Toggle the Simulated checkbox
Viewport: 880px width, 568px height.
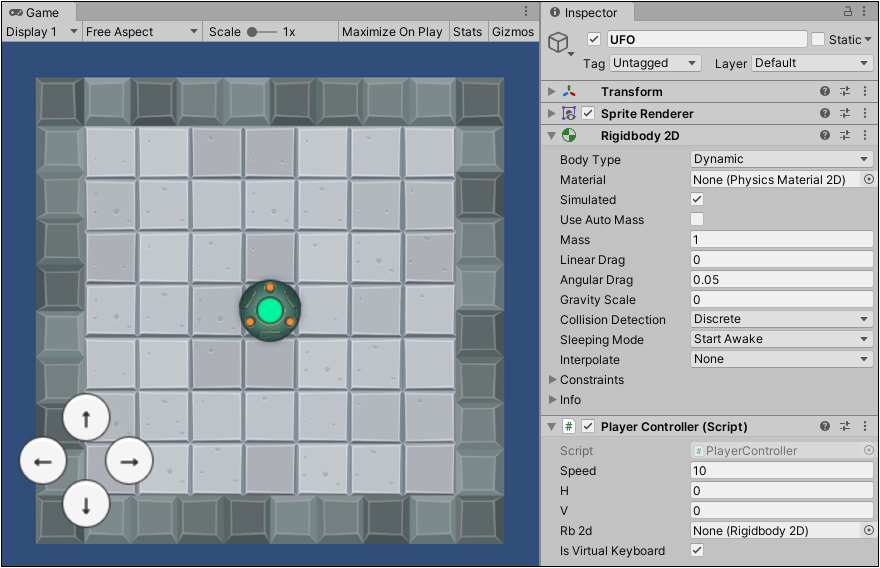click(x=697, y=200)
